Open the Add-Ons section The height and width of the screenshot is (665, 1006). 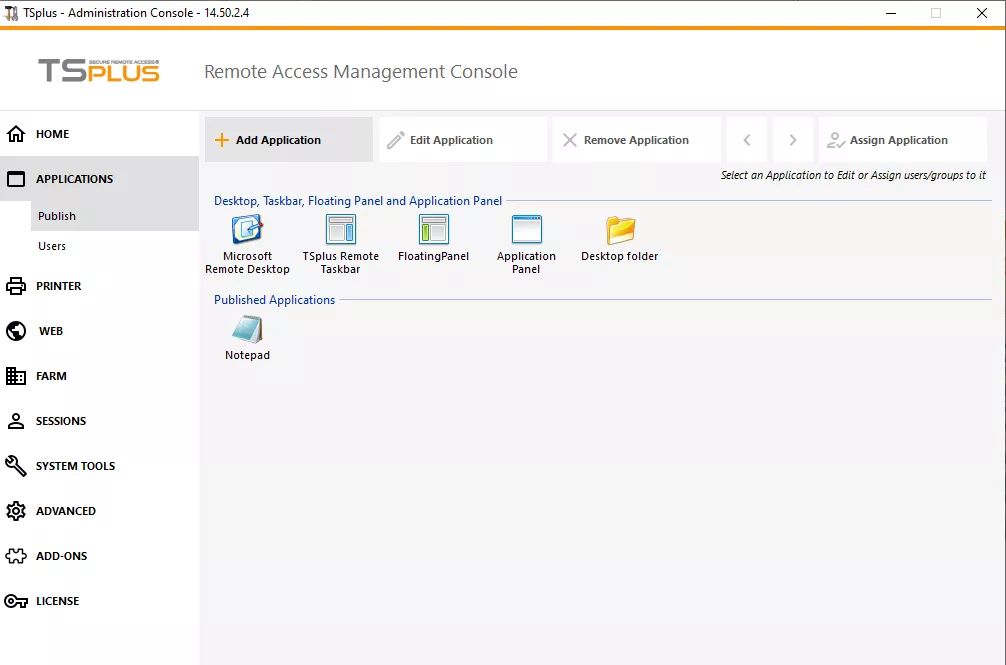pos(61,556)
